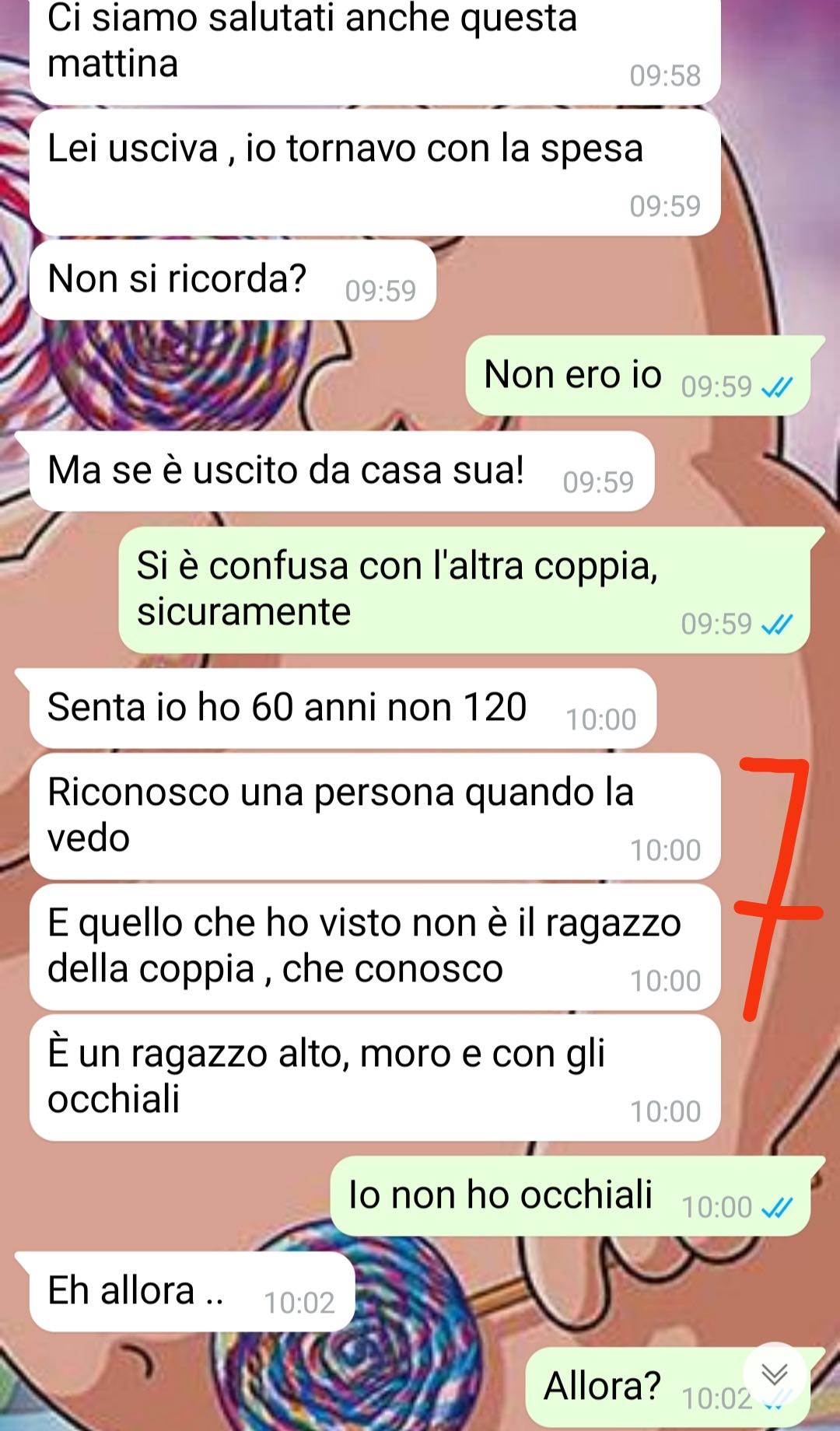Screen dimensions: 840x1431
Task: Tap the "Ci siamo salutati" message bubble
Action: 375,51
